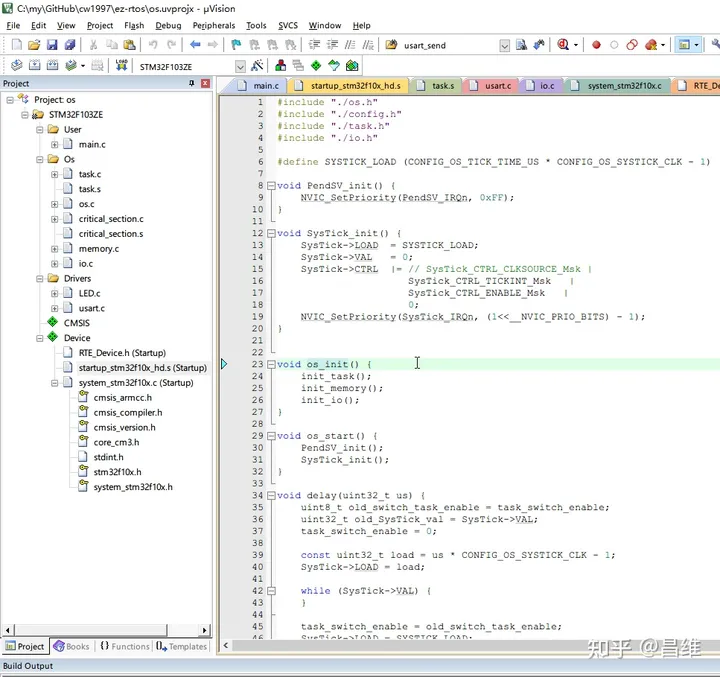
Task: Kill all breakpoints with the red-x circles icon
Action: 651,45
